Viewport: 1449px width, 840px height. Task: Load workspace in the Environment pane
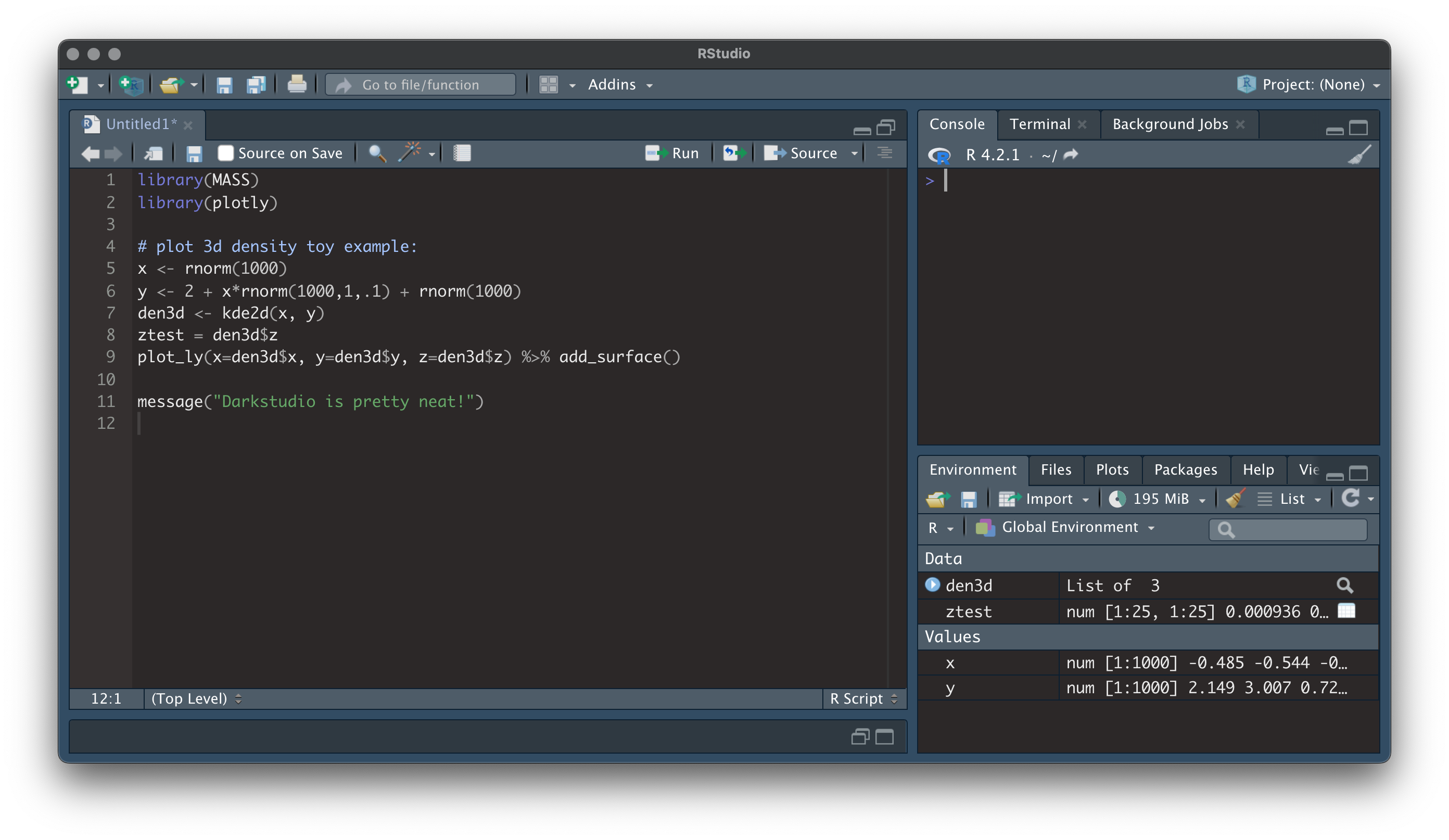click(937, 499)
